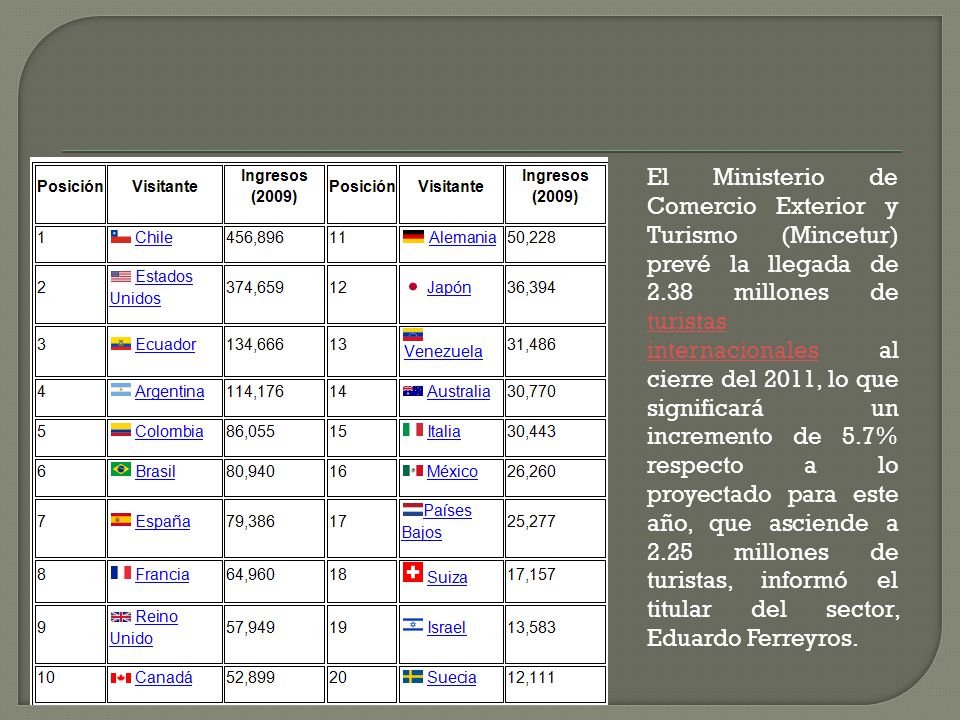Follow the México link

click(x=452, y=471)
